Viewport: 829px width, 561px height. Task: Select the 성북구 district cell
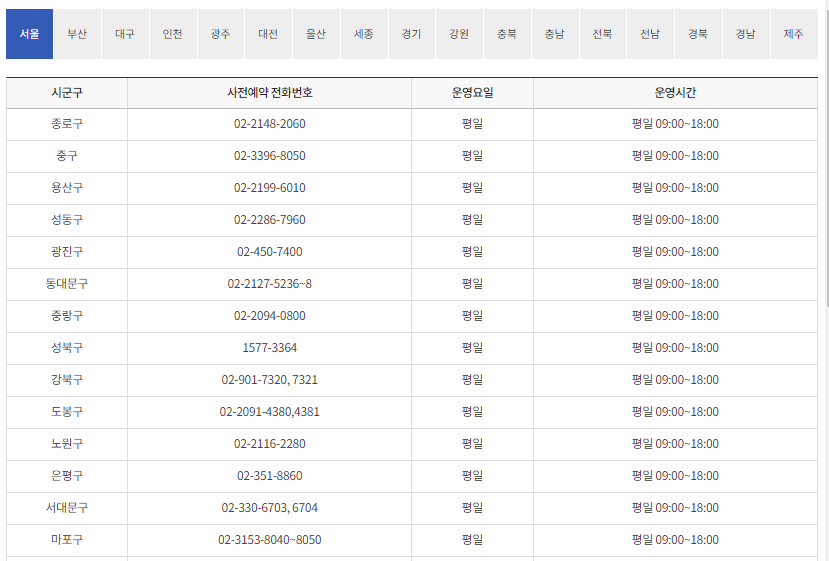click(x=67, y=348)
